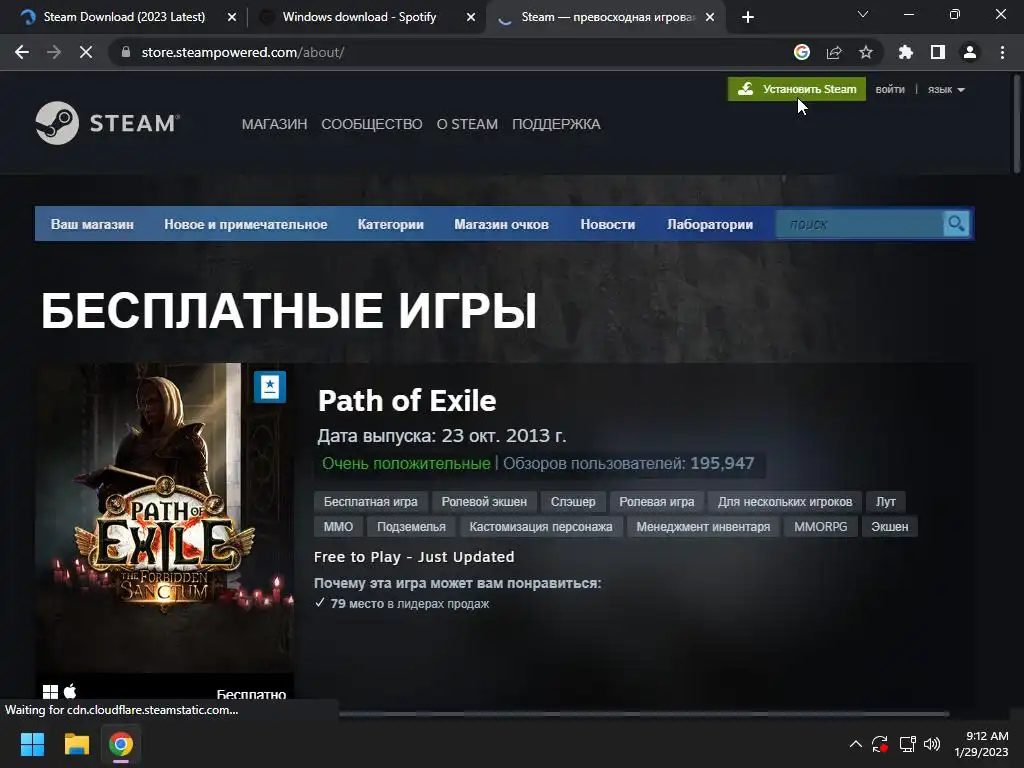Open the Chrome profile avatar icon
The width and height of the screenshot is (1024, 768).
pyautogui.click(x=970, y=52)
